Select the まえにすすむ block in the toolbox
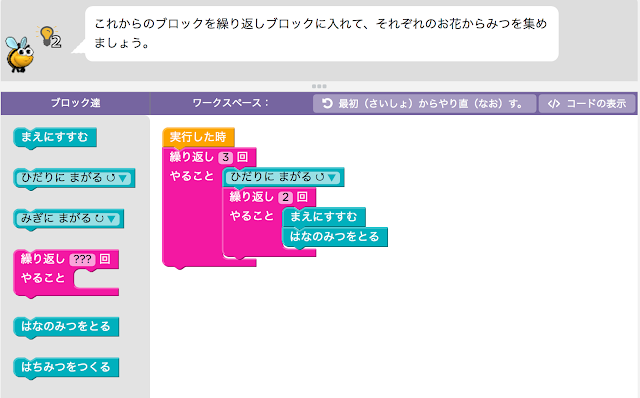Screen dimensions: 640x398 click(55, 137)
